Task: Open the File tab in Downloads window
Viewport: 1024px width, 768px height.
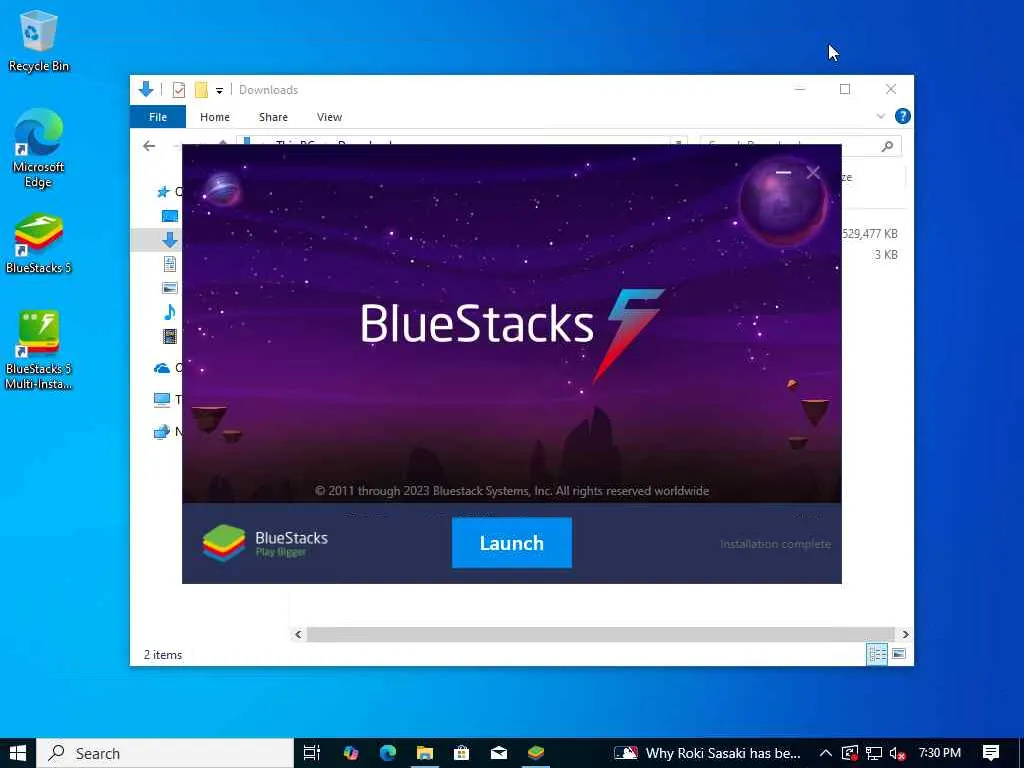Action: (x=157, y=117)
